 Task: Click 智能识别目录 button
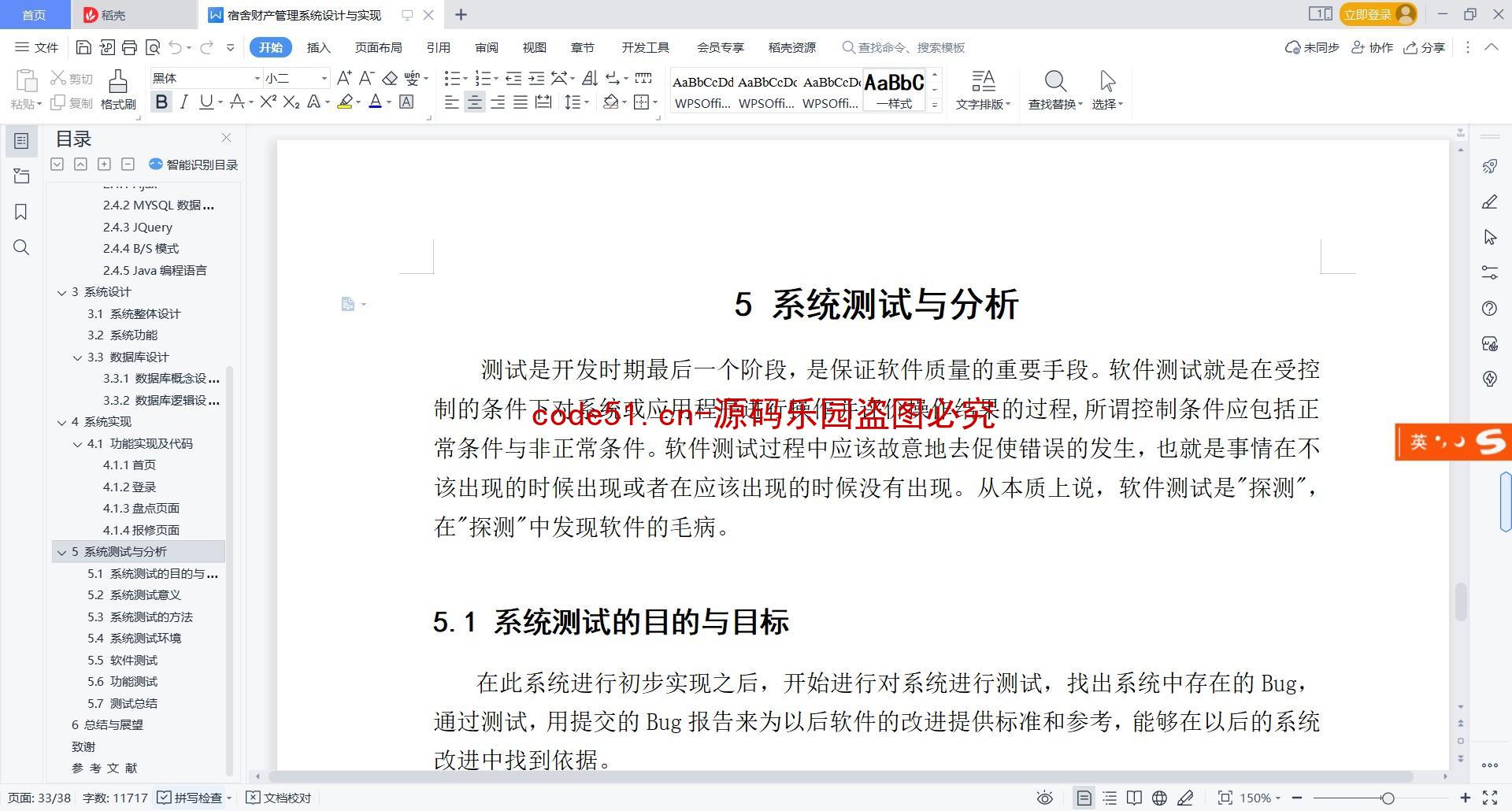pos(193,165)
